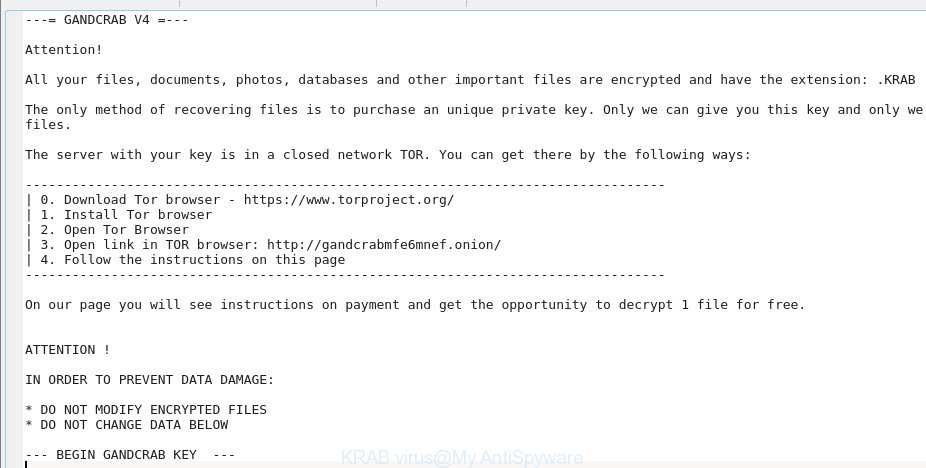This screenshot has height=468, width=926.
Task: Click the left gutter margin beside Attention
Action: click(14, 50)
